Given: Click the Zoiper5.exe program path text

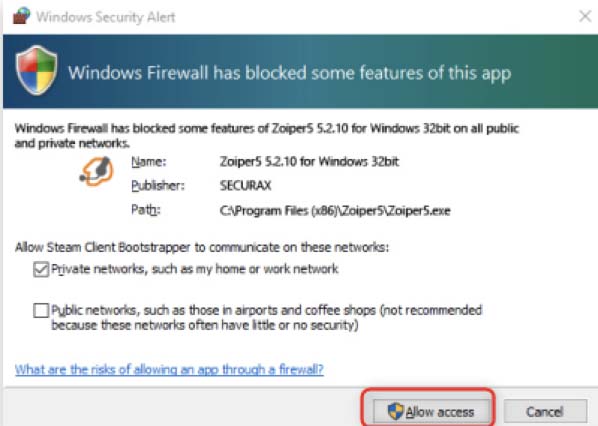Looking at the screenshot, I should click(x=335, y=211).
